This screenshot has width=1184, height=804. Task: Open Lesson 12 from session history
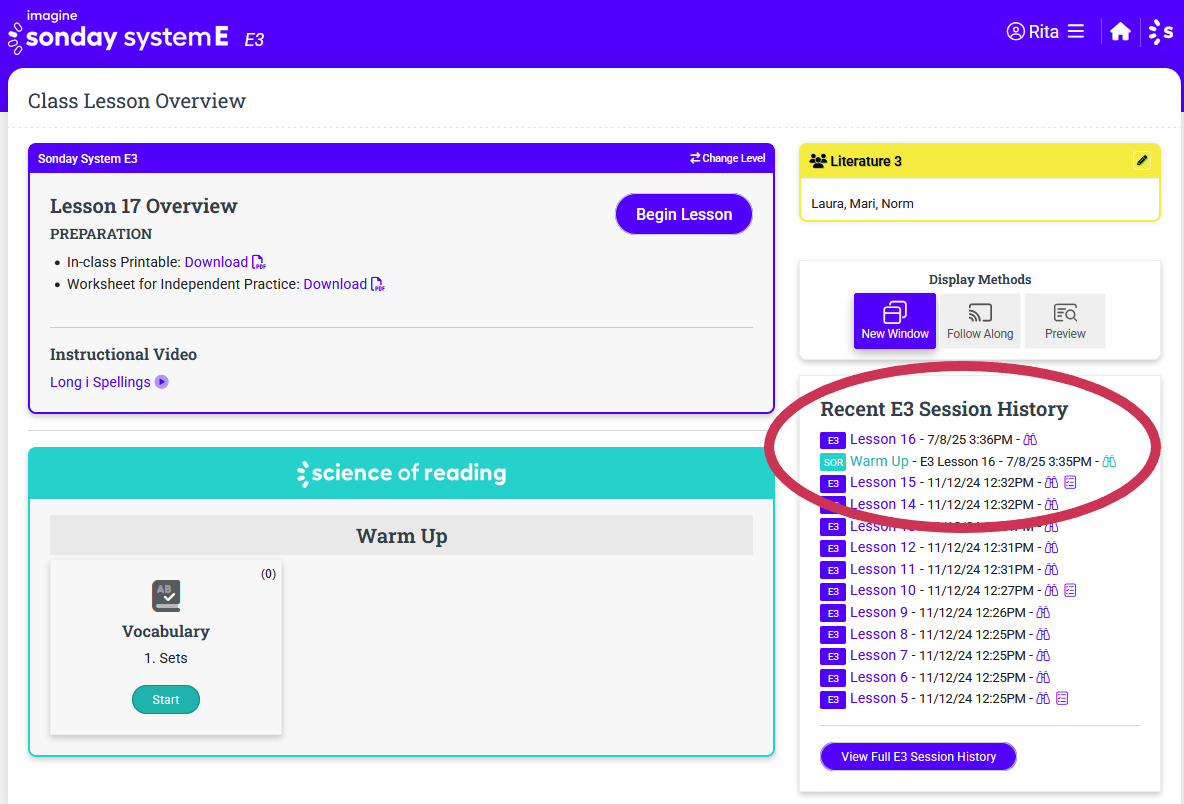(883, 547)
